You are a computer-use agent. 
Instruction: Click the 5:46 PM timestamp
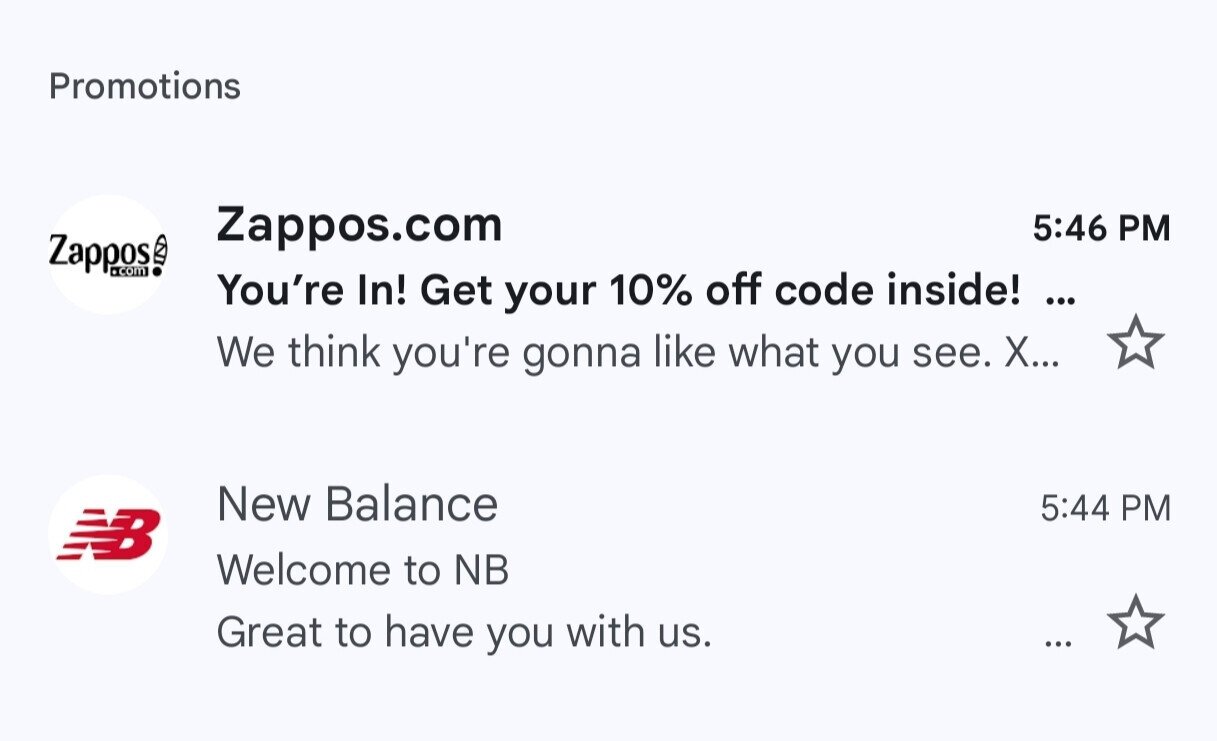[1101, 226]
